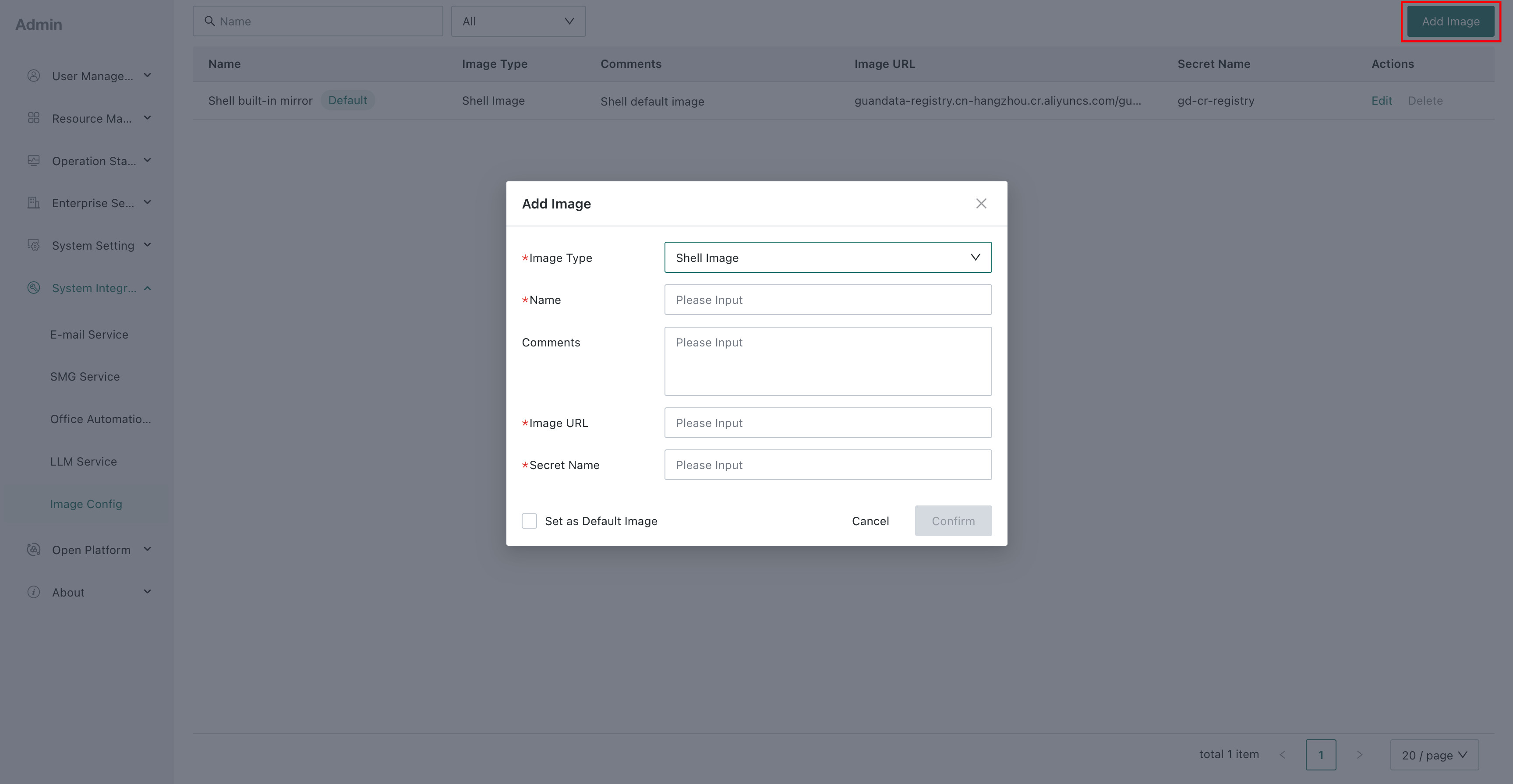Click the Add Image button
The image size is (1513, 784).
point(1450,21)
